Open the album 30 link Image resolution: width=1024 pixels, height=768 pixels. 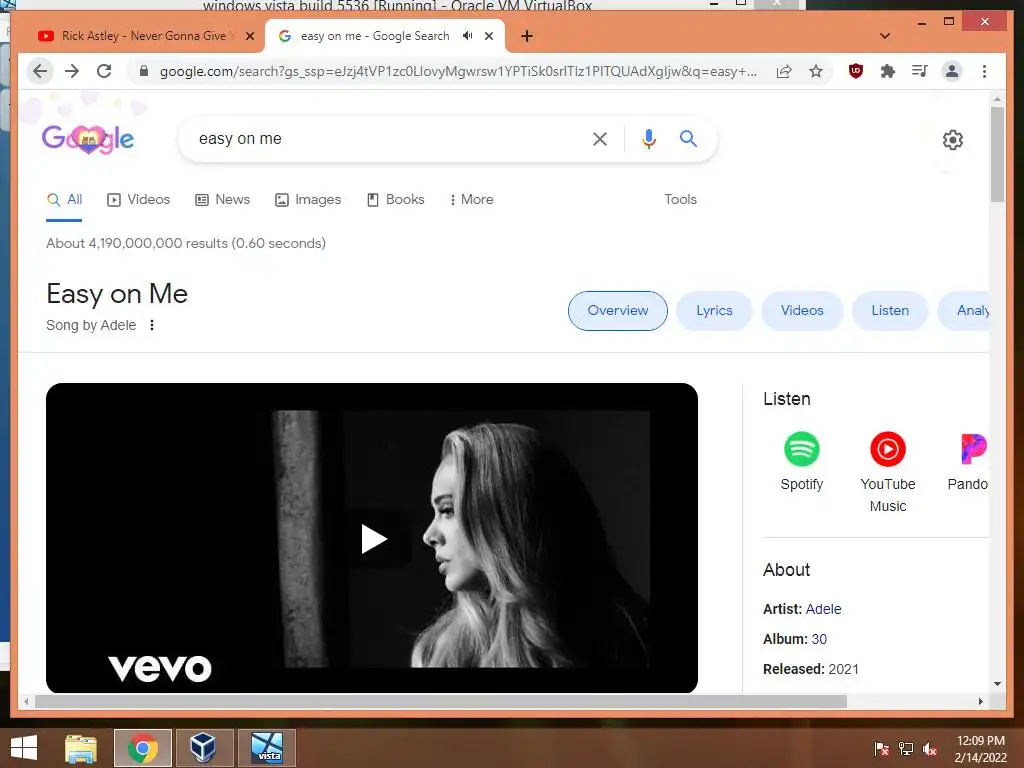pyautogui.click(x=819, y=639)
